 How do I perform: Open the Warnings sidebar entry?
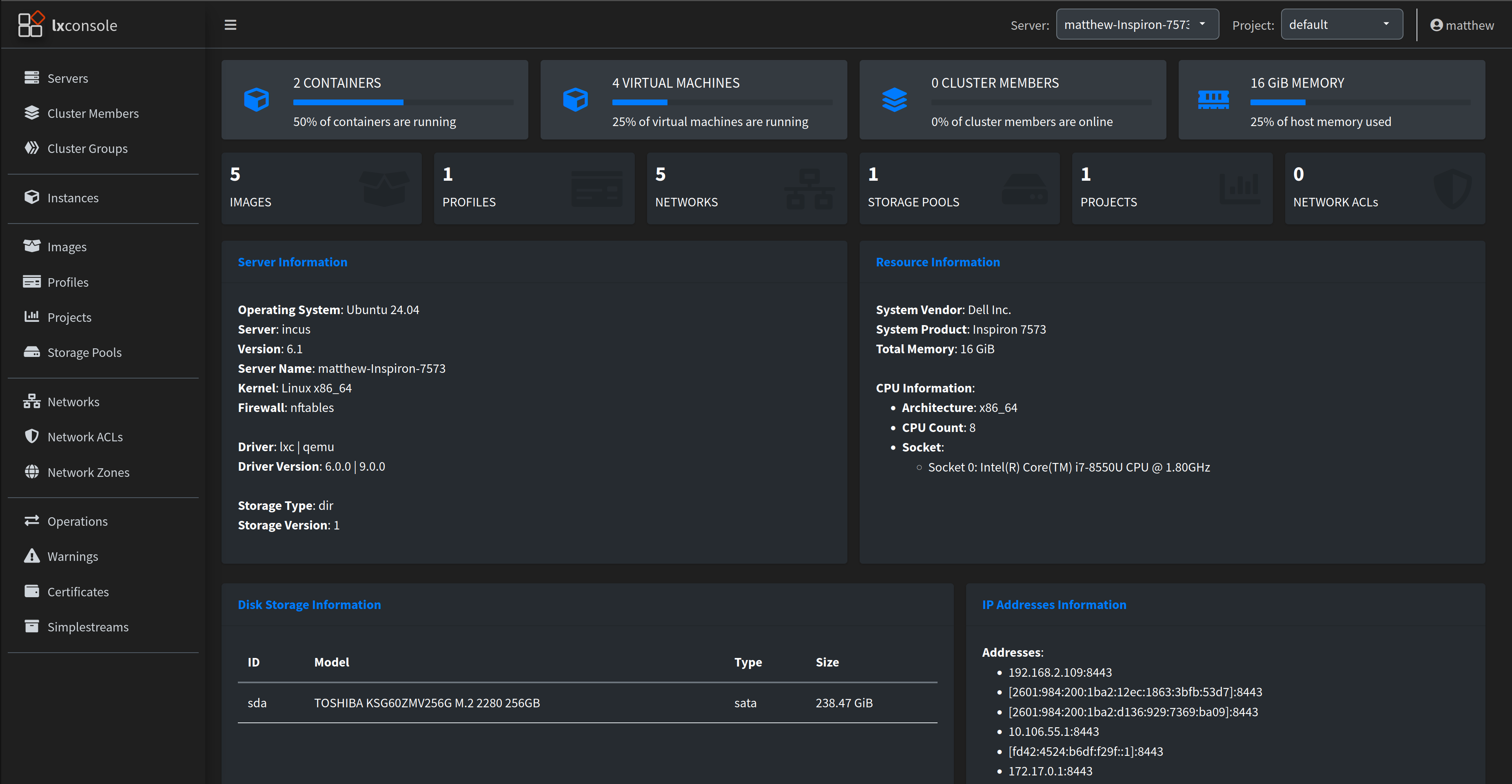(x=73, y=557)
